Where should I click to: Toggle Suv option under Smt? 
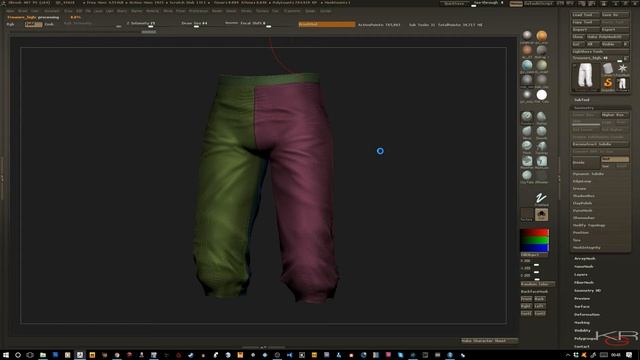pyautogui.click(x=607, y=166)
